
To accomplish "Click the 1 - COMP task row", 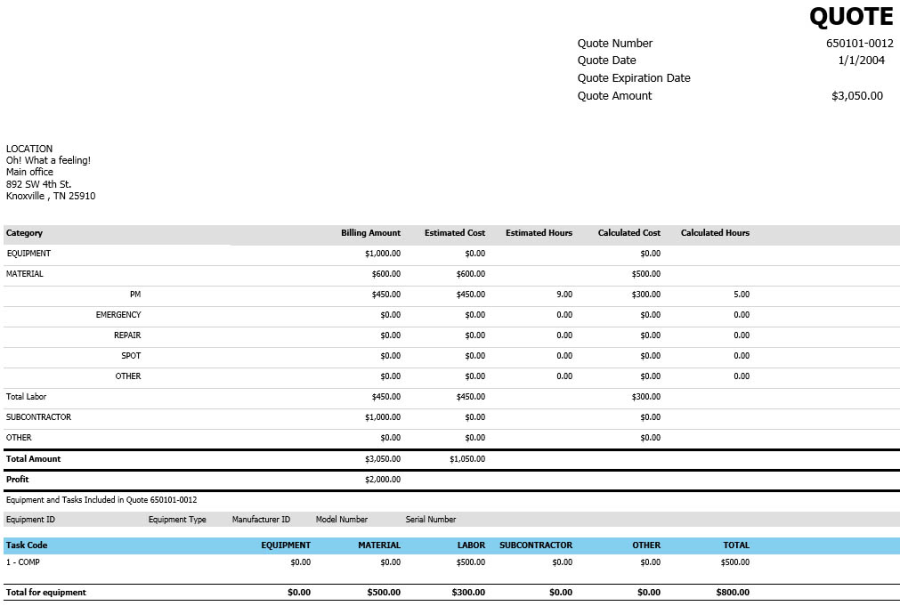I will coord(24,562).
